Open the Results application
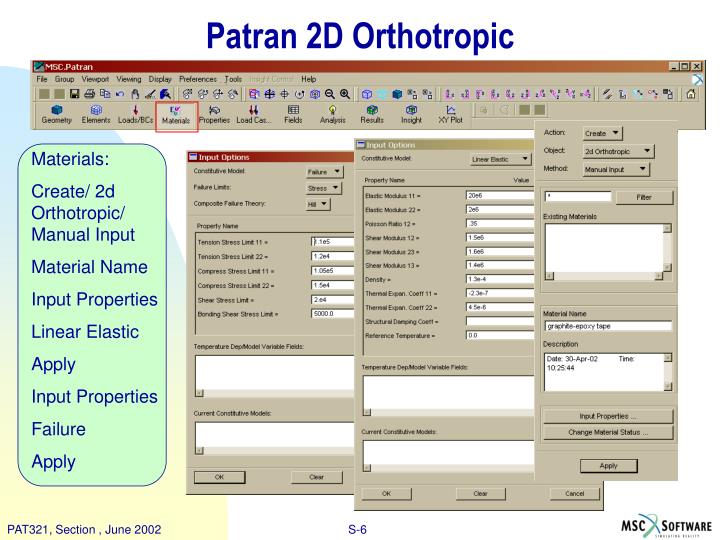The height and width of the screenshot is (540, 720). [x=372, y=114]
